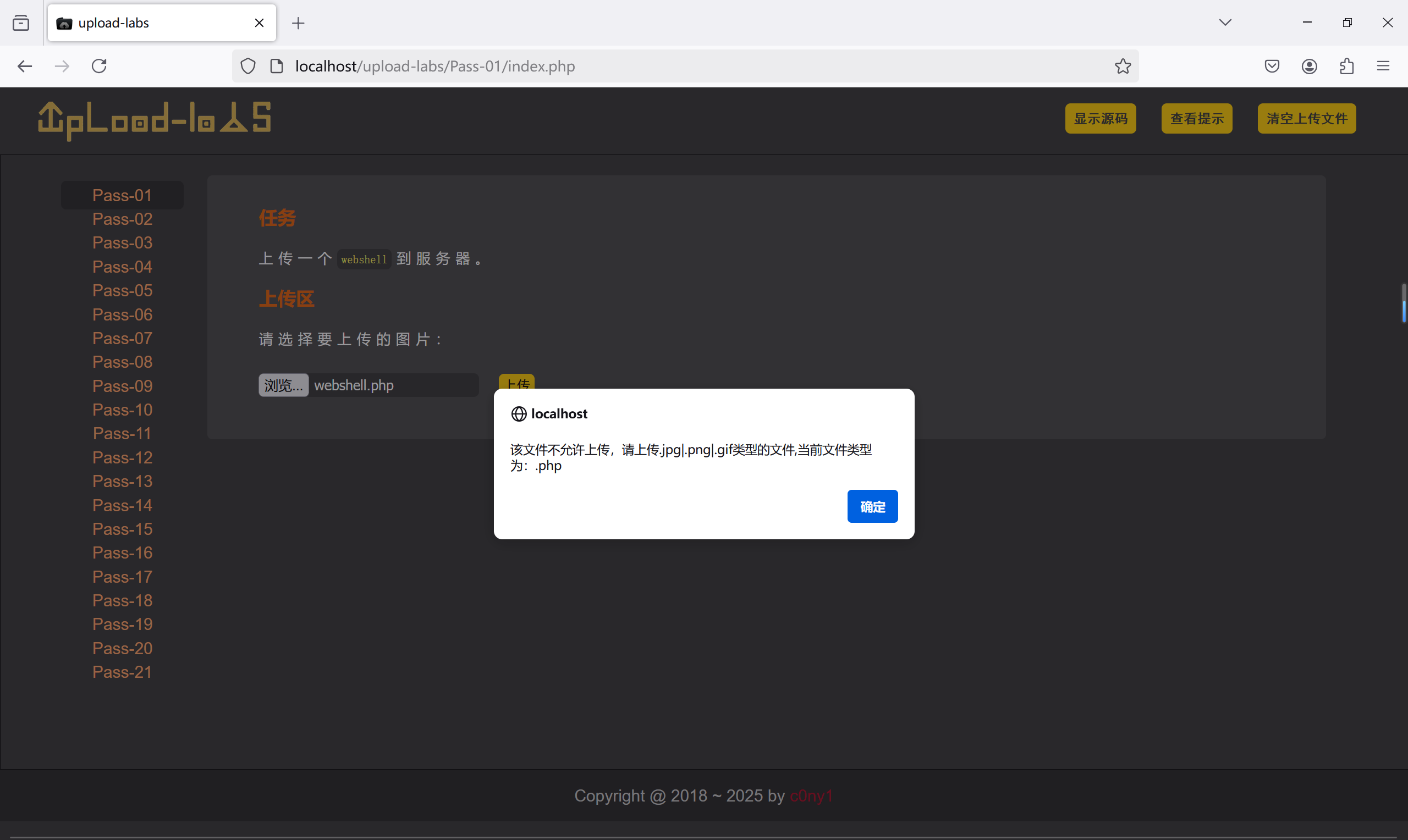Open the tracking protection shield icon

pos(248,66)
